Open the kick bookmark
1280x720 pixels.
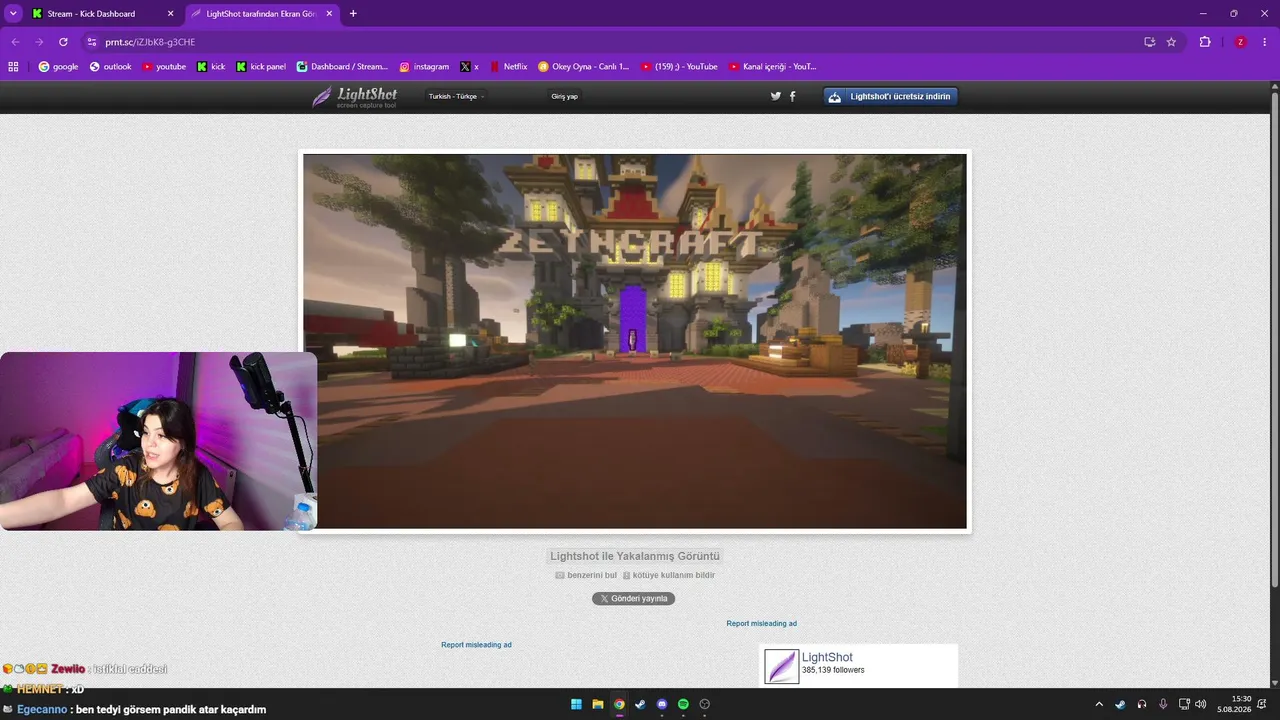pyautogui.click(x=211, y=67)
